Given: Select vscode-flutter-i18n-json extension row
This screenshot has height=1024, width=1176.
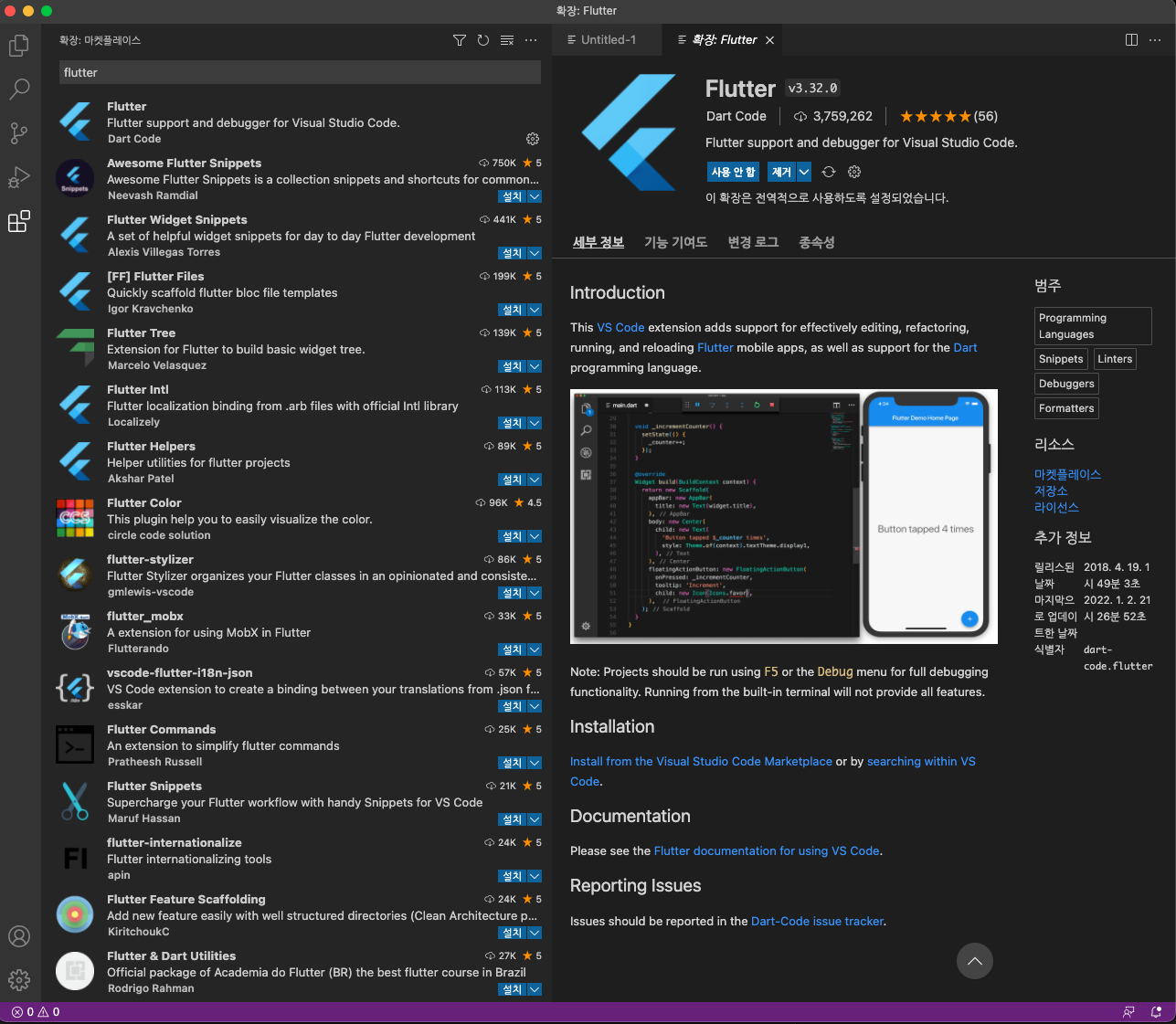Looking at the screenshot, I should click(298, 688).
